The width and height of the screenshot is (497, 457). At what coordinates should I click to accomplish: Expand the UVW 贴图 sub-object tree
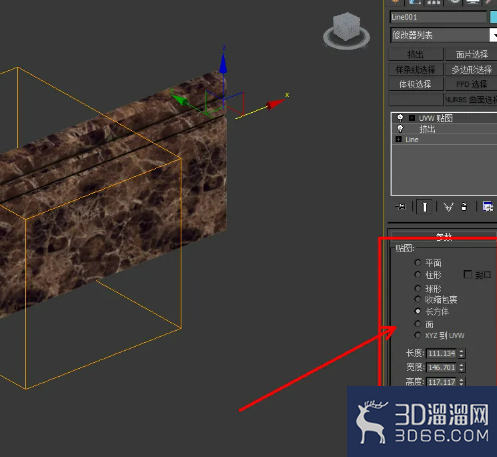point(412,118)
